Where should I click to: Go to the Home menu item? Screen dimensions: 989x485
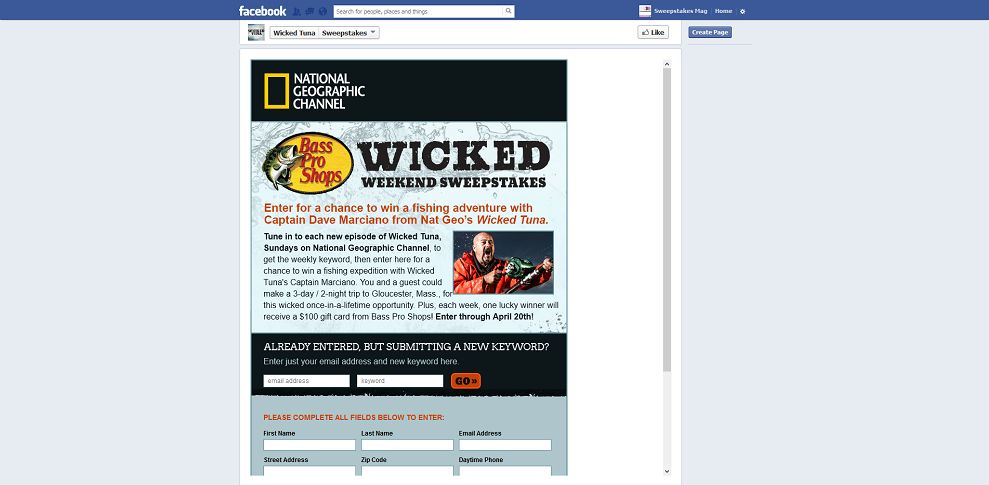coord(723,11)
